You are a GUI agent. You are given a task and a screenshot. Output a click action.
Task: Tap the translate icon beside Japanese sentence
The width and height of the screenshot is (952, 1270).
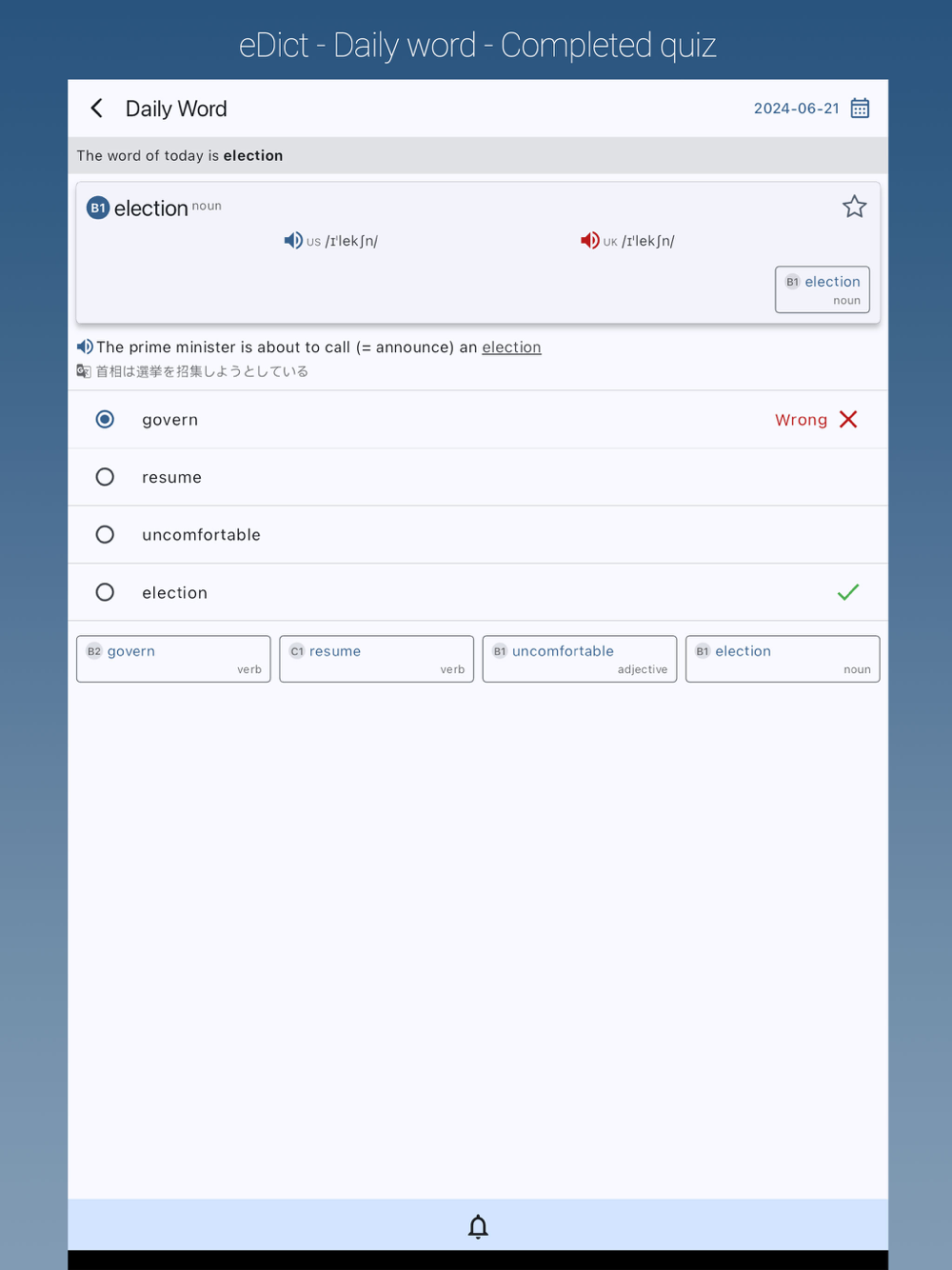tap(84, 371)
